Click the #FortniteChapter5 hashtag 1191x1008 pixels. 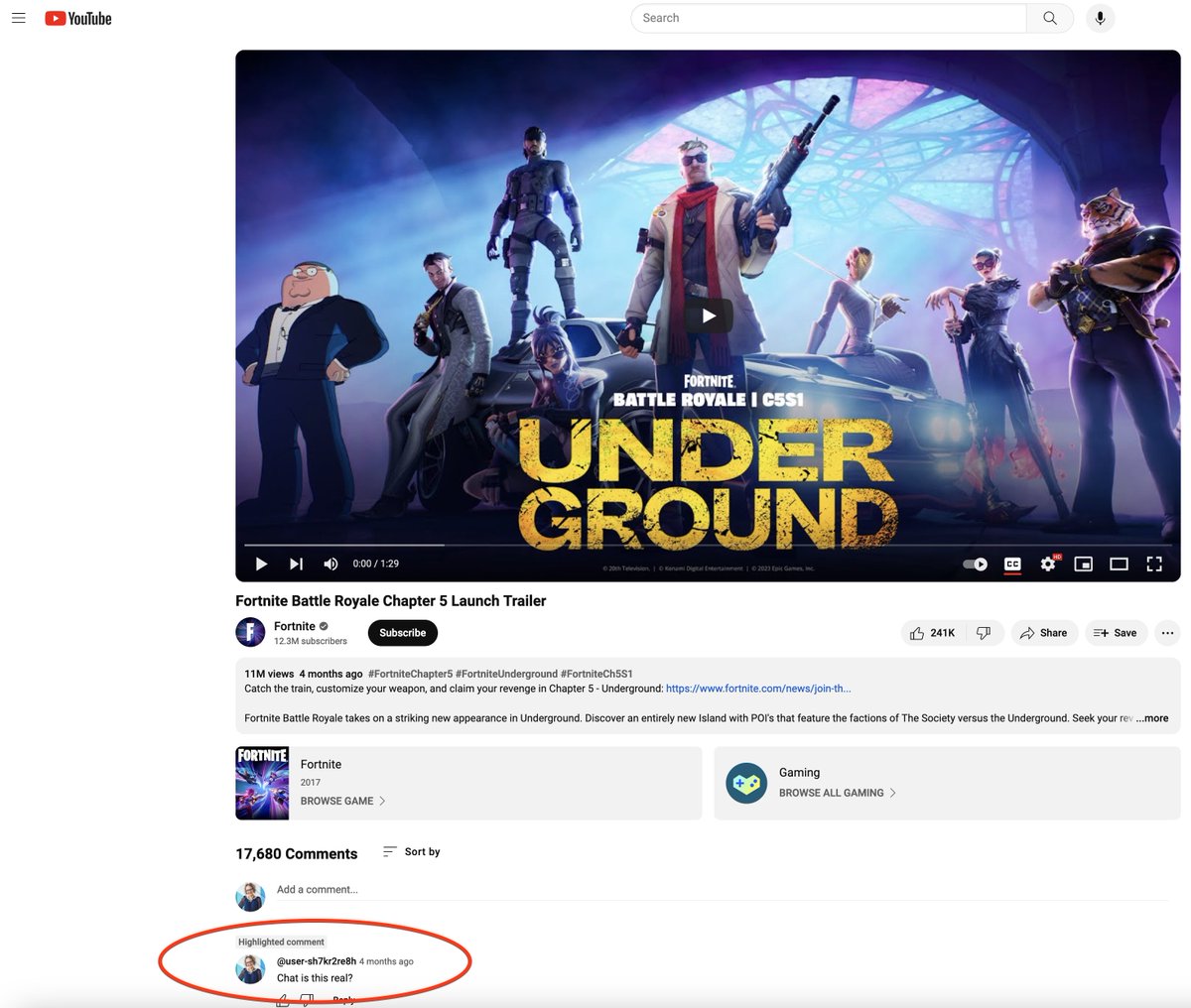(x=410, y=674)
